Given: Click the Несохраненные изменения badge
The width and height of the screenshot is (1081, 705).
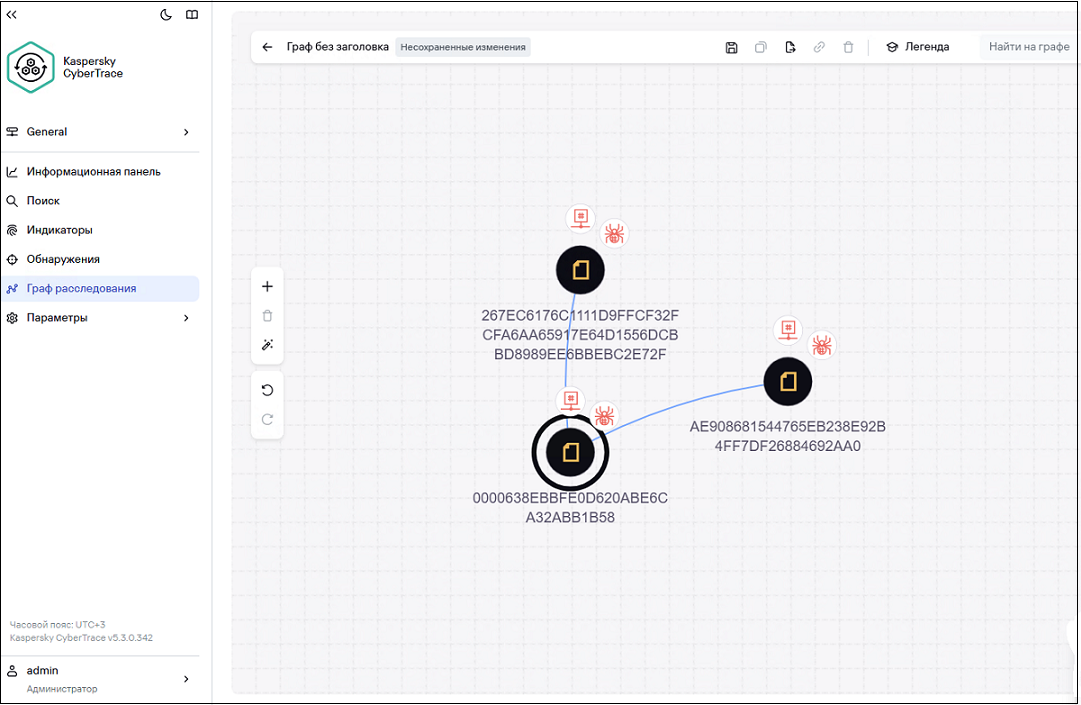Looking at the screenshot, I should 463,47.
